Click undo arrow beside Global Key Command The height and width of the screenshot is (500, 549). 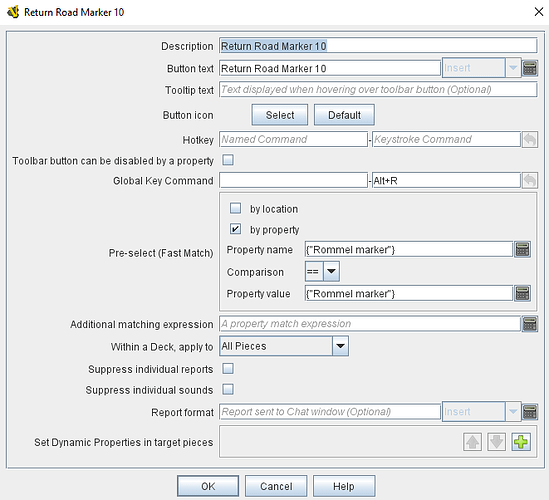530,181
